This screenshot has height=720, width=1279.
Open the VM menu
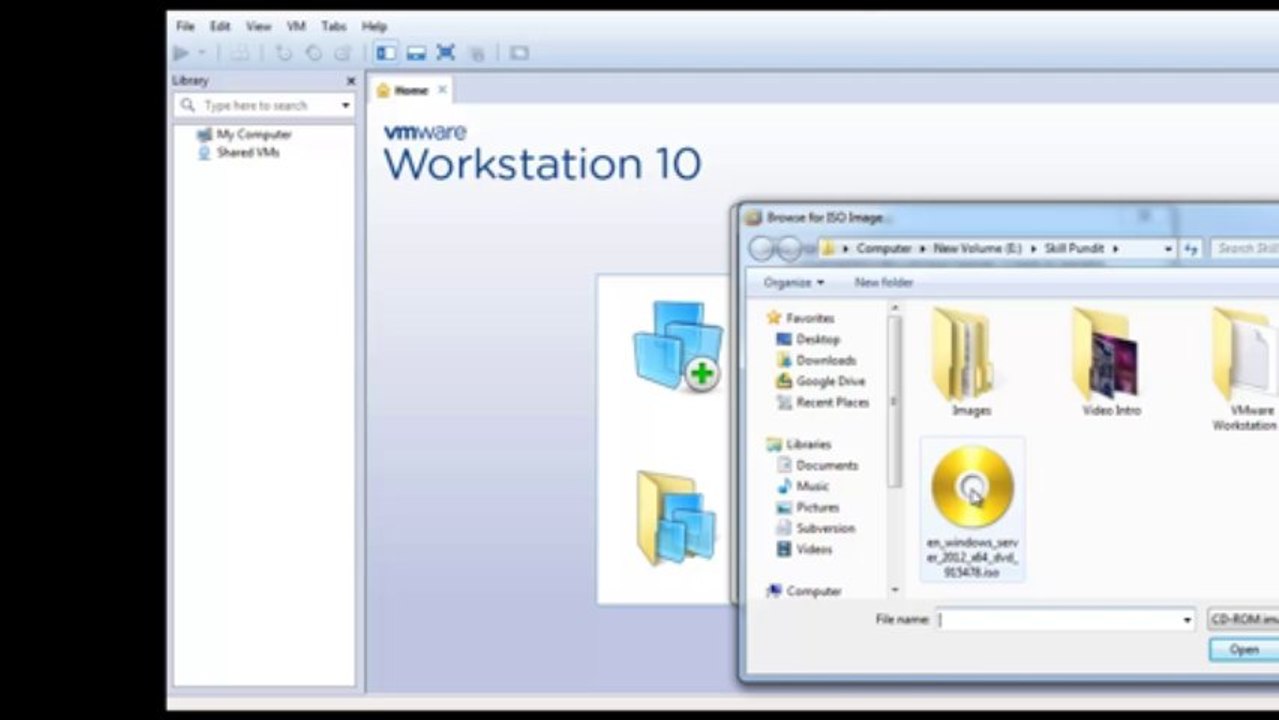point(296,27)
